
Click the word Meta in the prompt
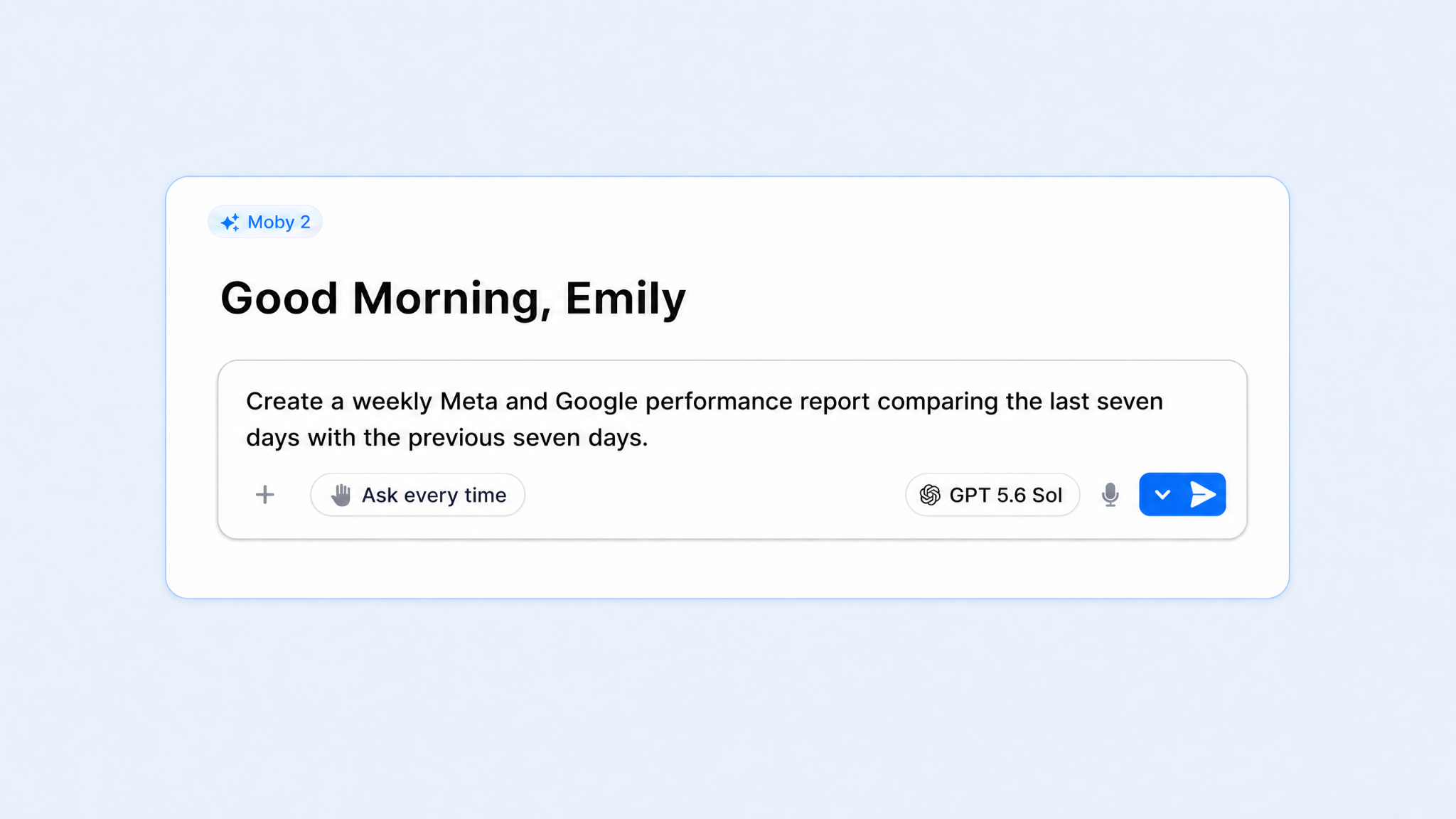coord(469,401)
